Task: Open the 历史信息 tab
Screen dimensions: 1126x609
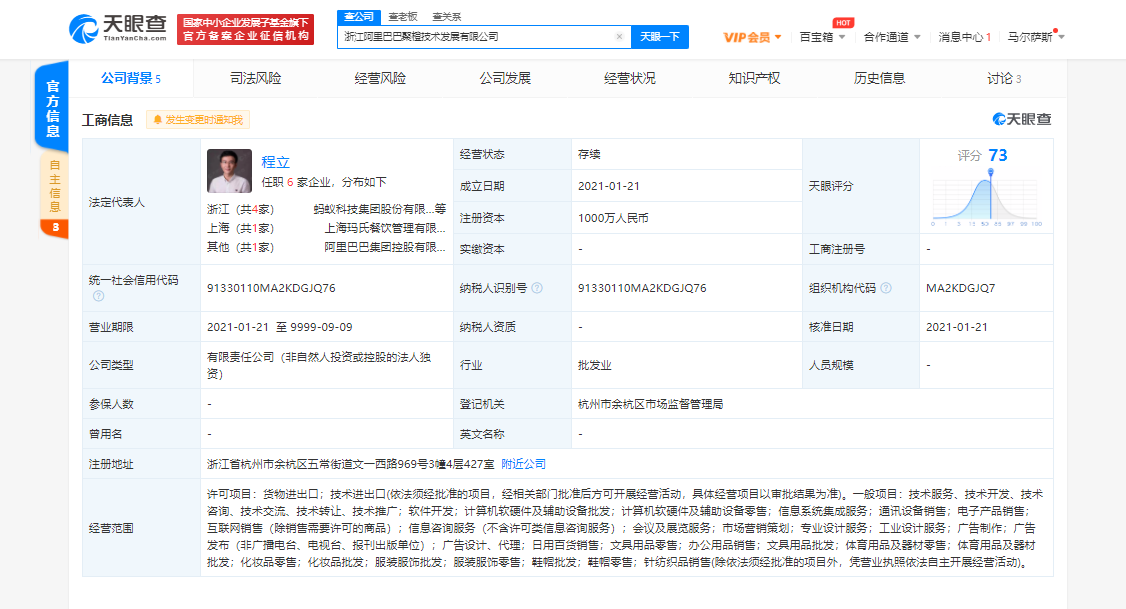Action: [879, 76]
